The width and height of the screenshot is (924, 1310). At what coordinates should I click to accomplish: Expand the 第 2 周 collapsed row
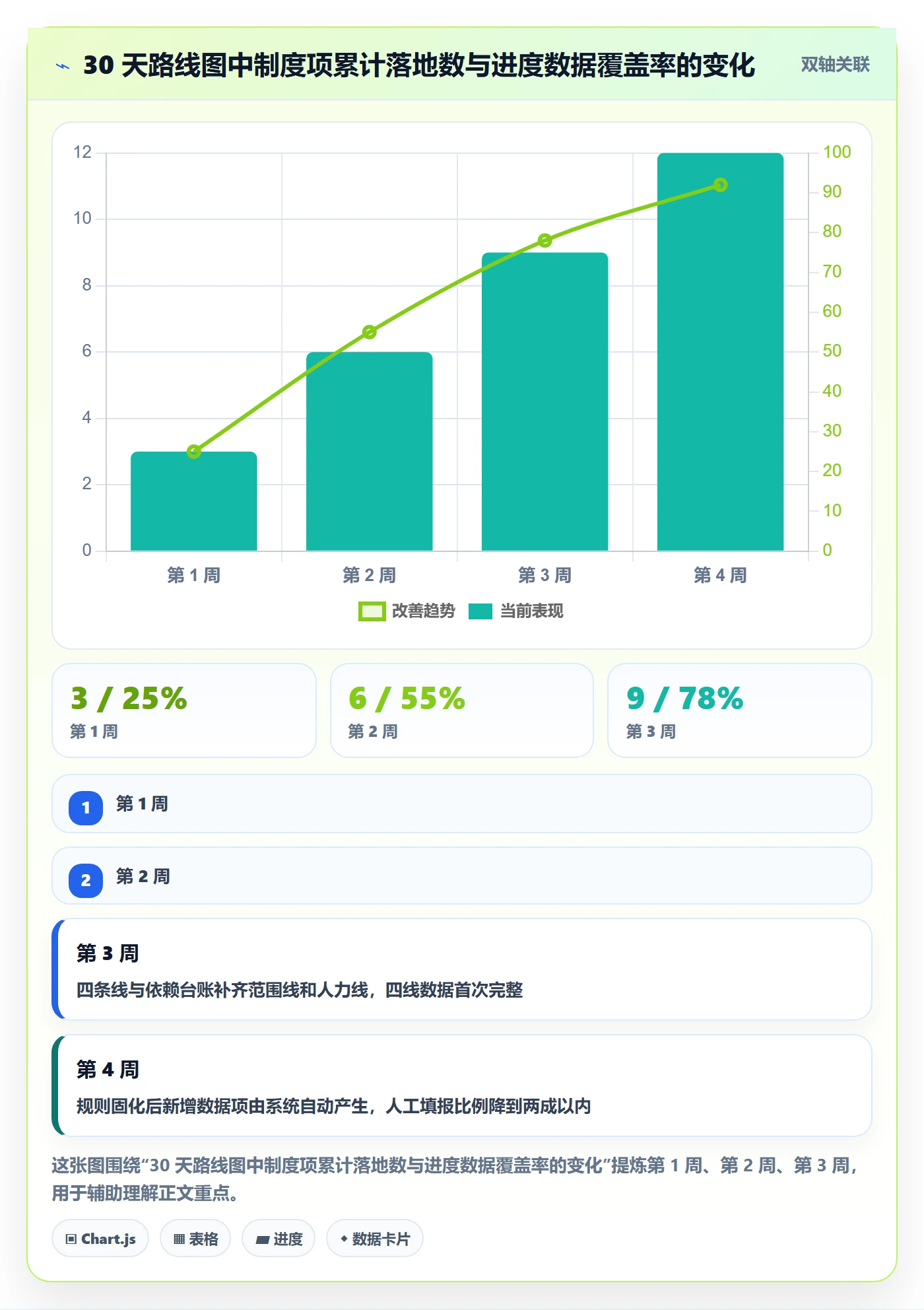pos(462,876)
